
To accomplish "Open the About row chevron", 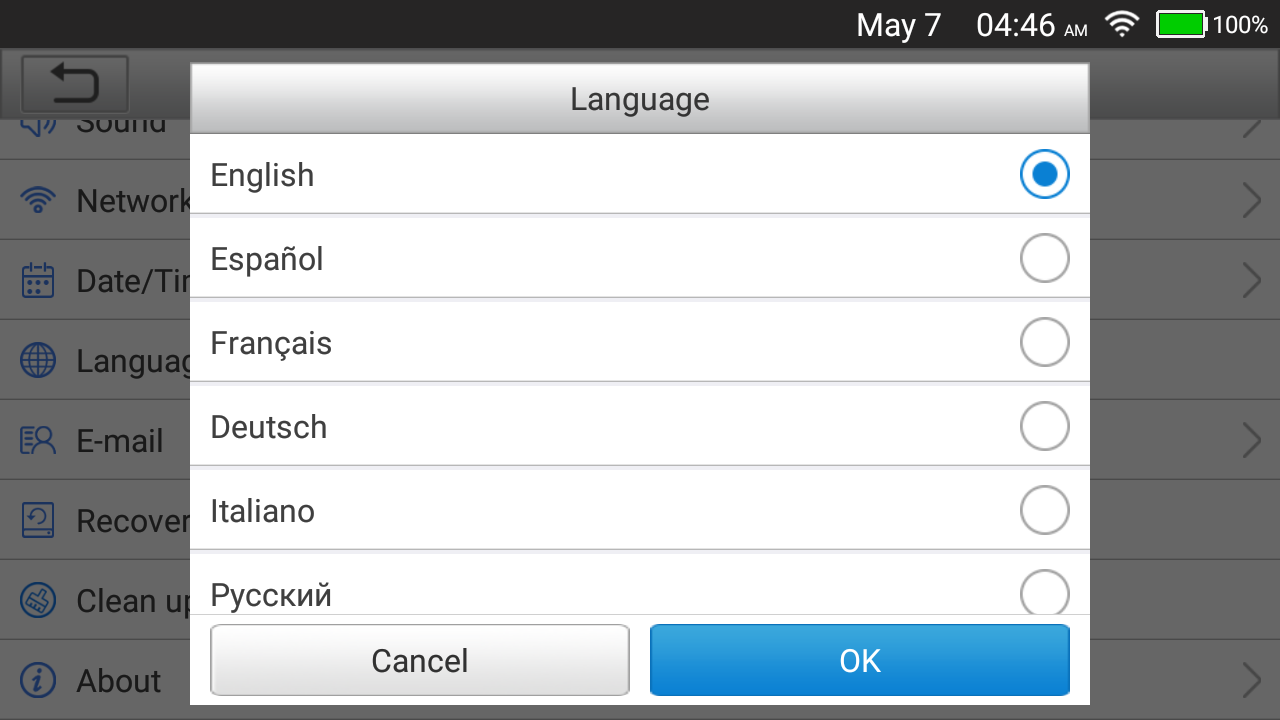I will [1251, 680].
